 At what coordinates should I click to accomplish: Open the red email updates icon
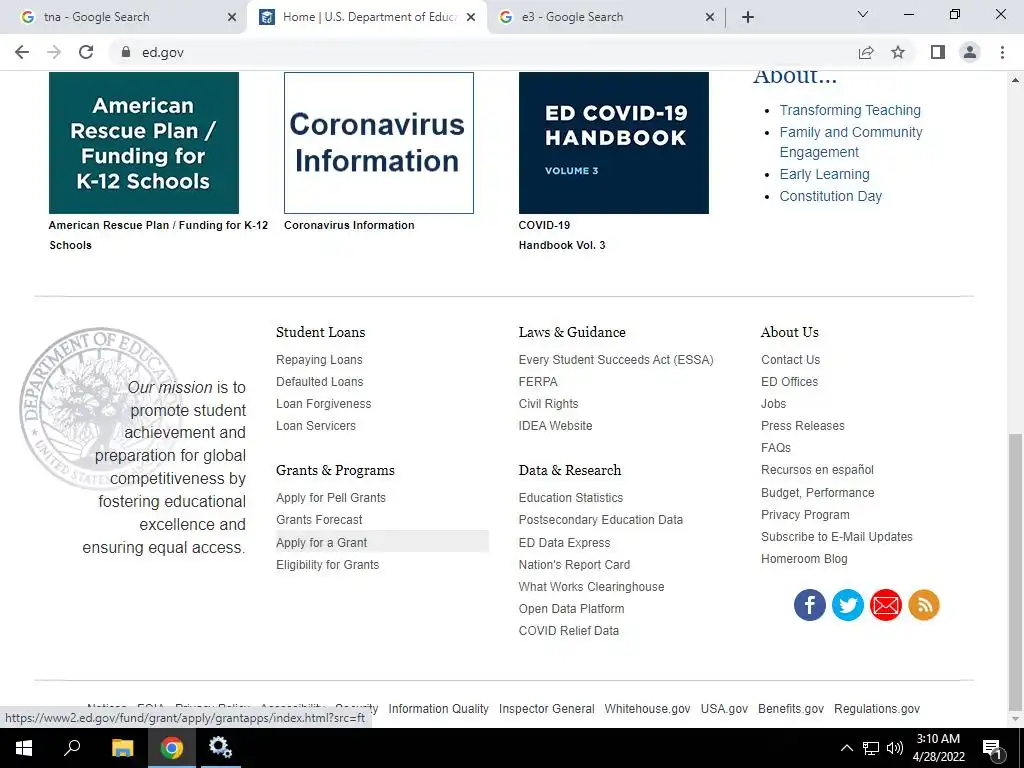[x=886, y=605]
